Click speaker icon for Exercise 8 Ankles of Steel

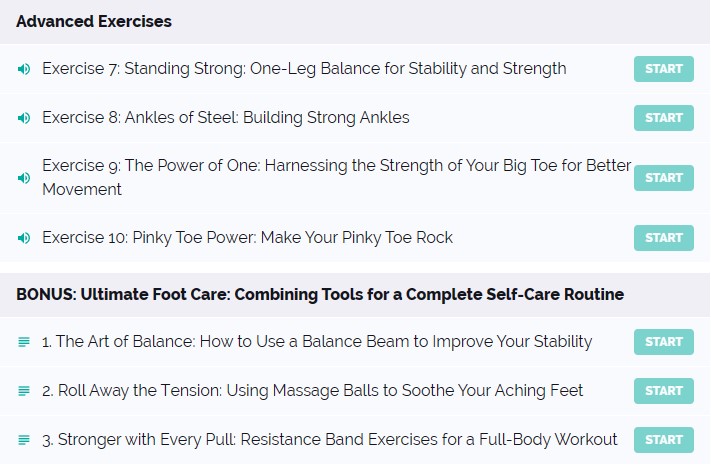click(24, 118)
